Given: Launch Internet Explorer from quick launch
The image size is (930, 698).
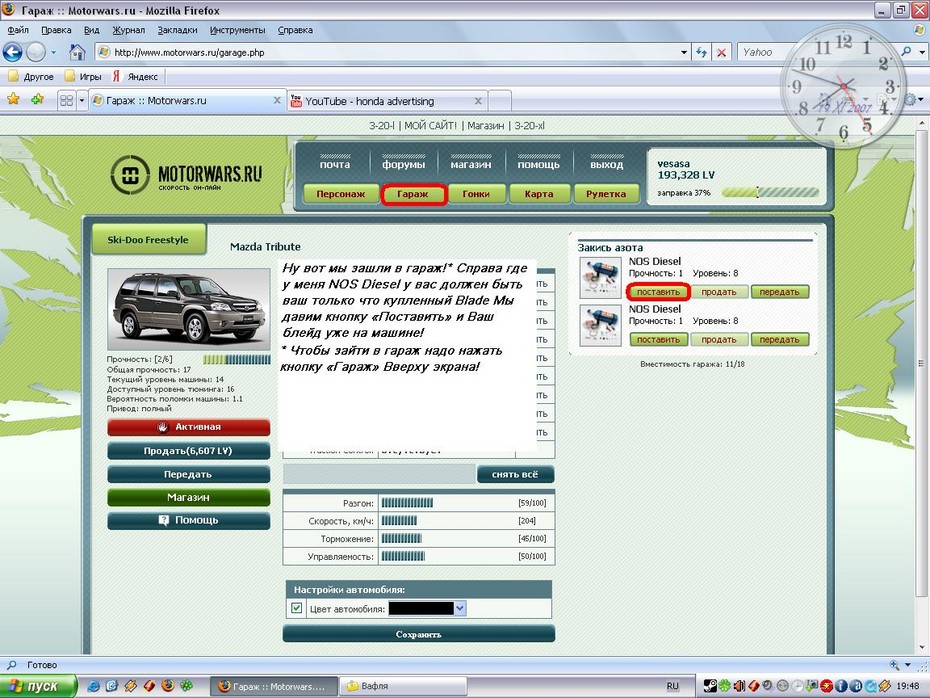Looking at the screenshot, I should pos(93,686).
